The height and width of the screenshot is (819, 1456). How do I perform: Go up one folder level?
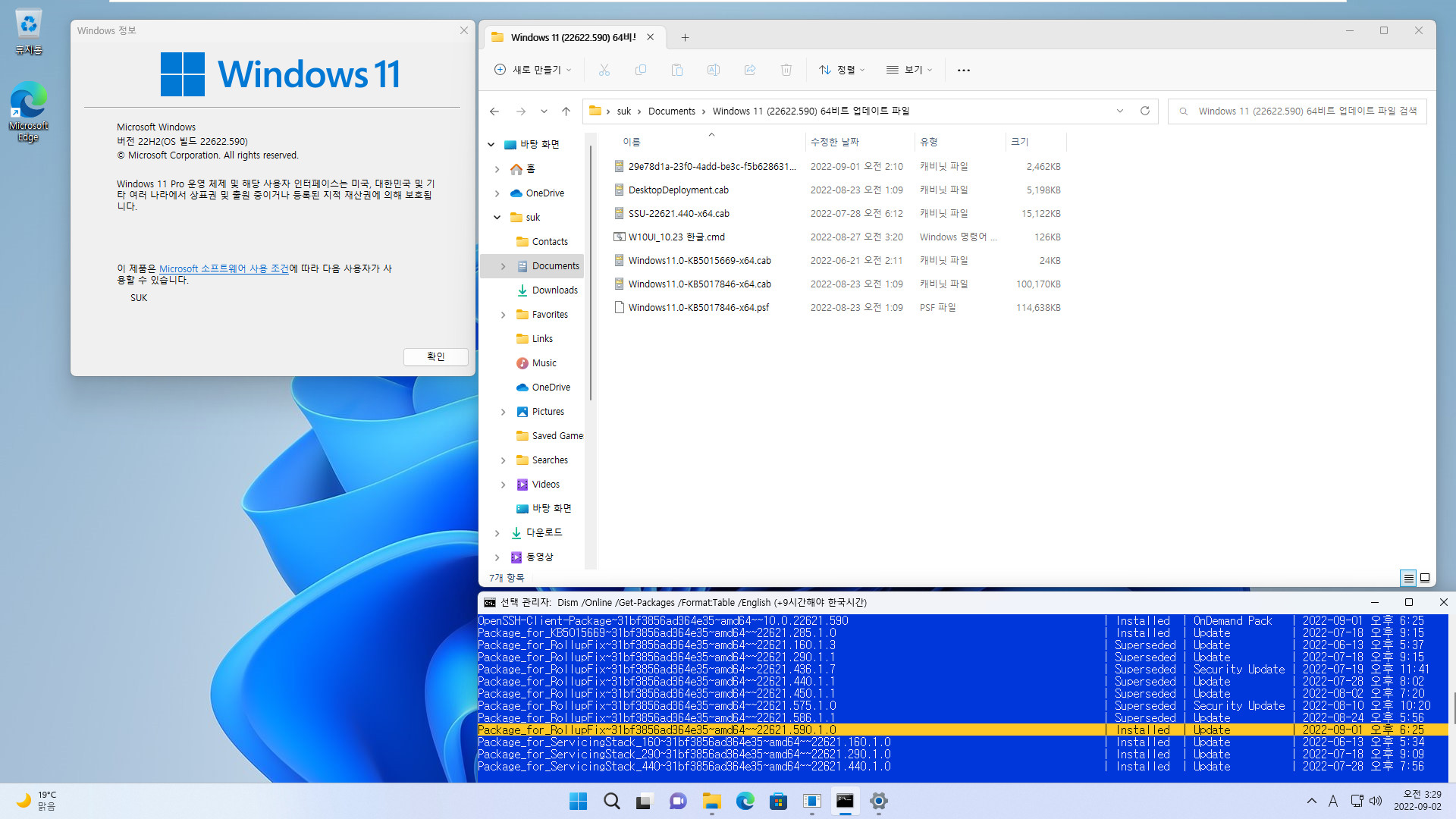(566, 111)
